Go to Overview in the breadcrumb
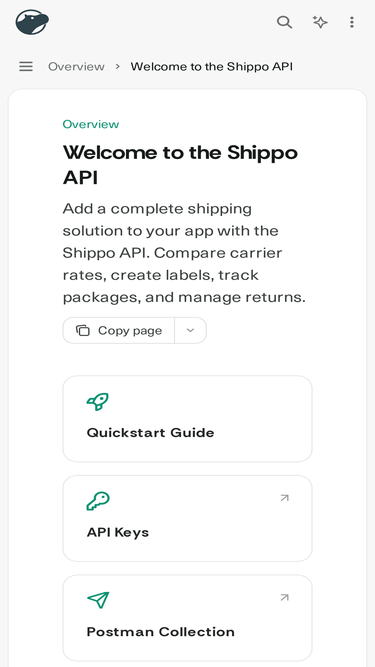Image resolution: width=375 pixels, height=667 pixels. [76, 67]
